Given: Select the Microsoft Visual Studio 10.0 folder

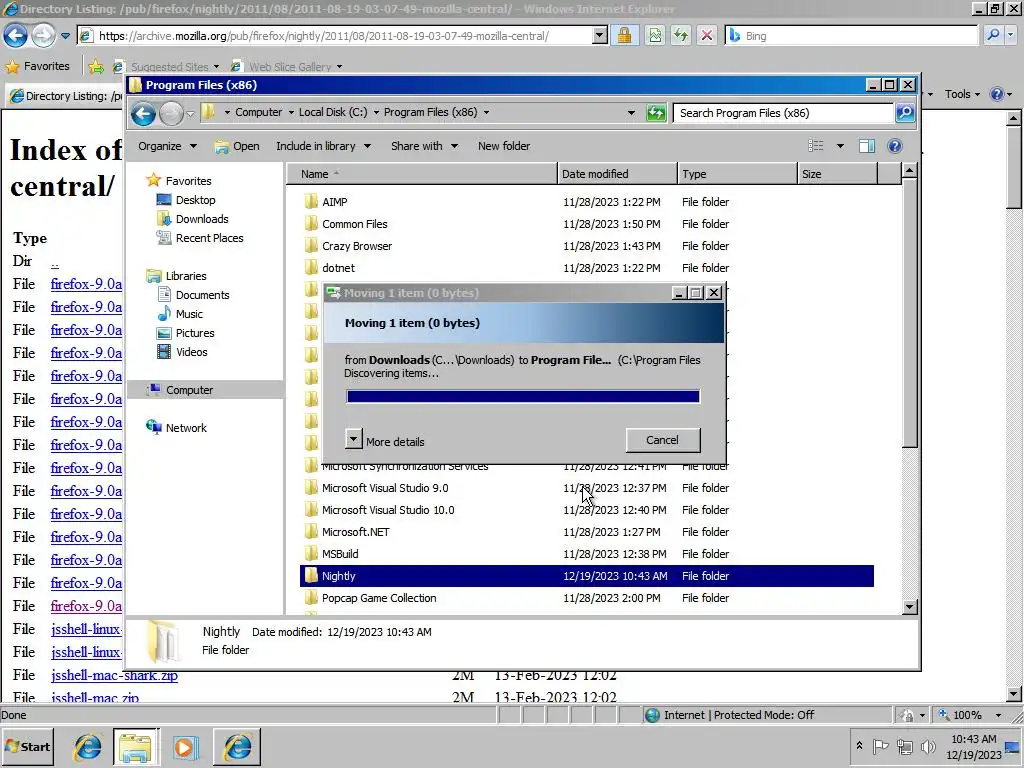Looking at the screenshot, I should click(x=388, y=510).
